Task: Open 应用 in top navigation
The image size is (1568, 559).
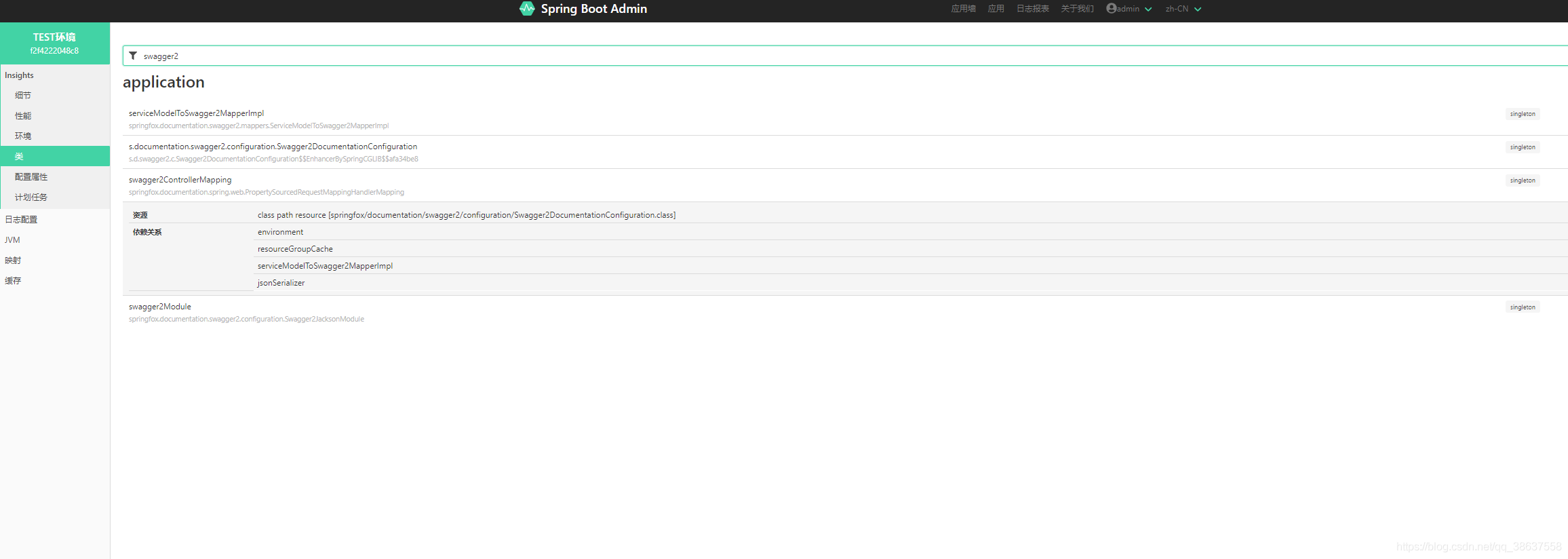Action: (x=996, y=9)
